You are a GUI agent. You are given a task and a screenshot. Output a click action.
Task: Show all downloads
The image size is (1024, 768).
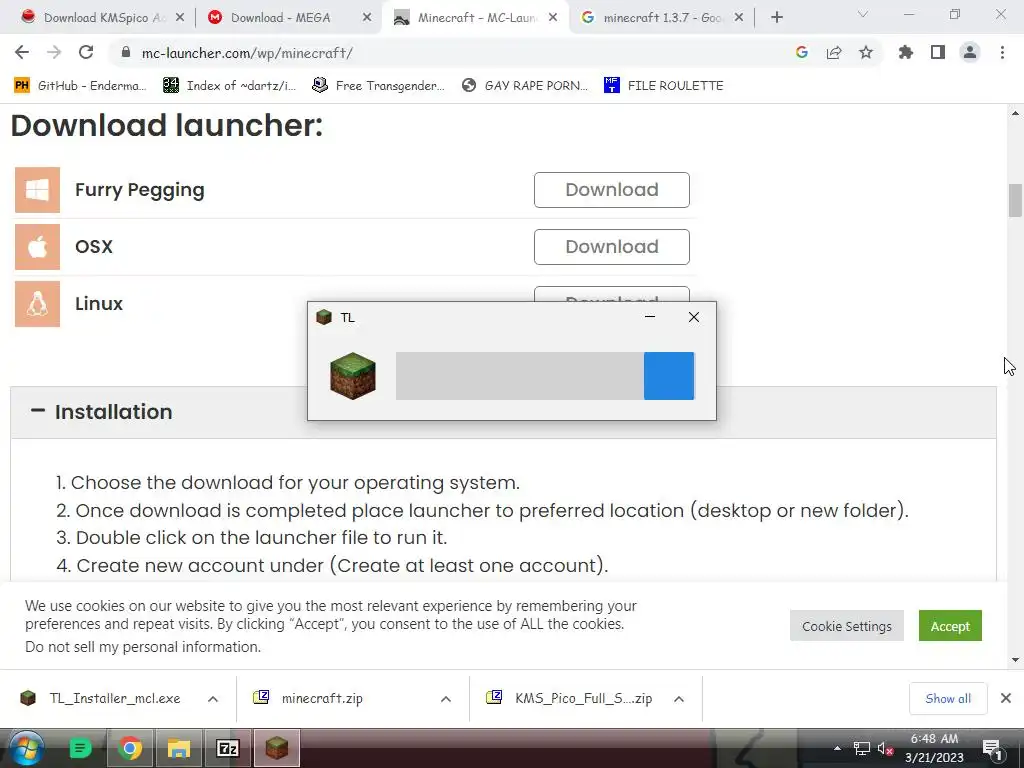coord(948,698)
